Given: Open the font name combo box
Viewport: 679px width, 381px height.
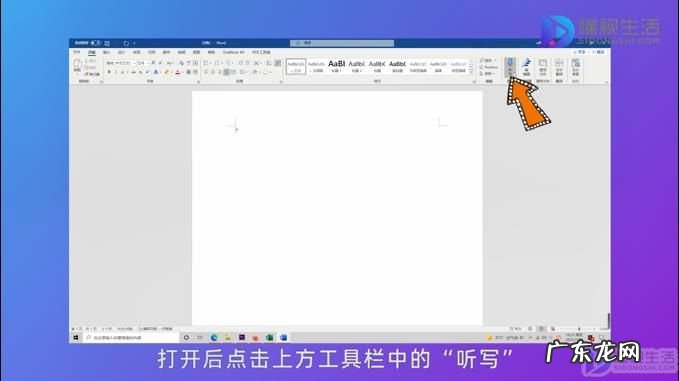Looking at the screenshot, I should [x=121, y=63].
